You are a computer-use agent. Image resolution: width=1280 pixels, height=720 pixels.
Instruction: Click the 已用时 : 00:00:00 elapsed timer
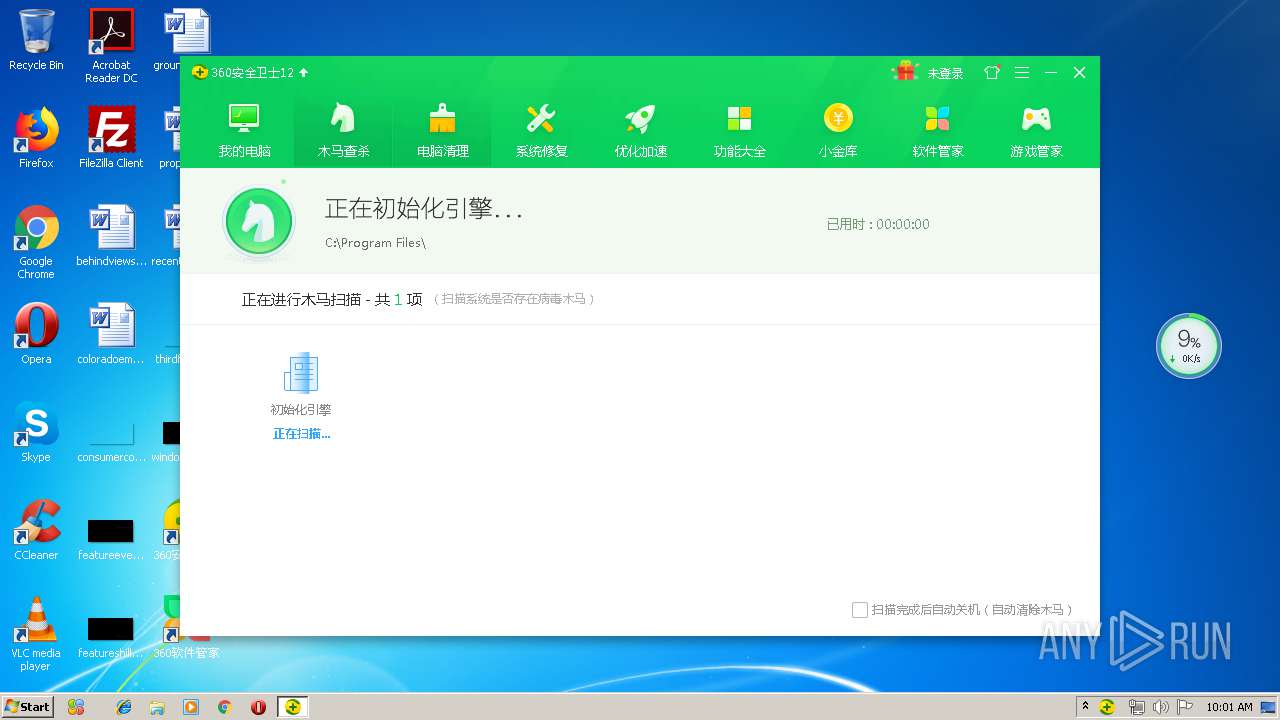(x=878, y=224)
